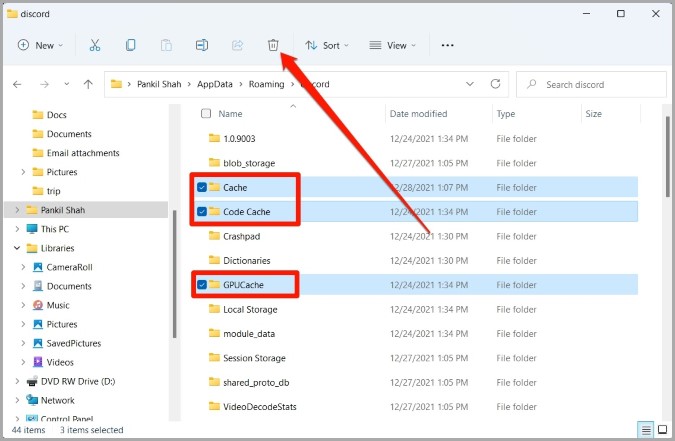Select SavedPictures library in sidebar
Viewport: 675px width, 441px height.
click(x=74, y=344)
